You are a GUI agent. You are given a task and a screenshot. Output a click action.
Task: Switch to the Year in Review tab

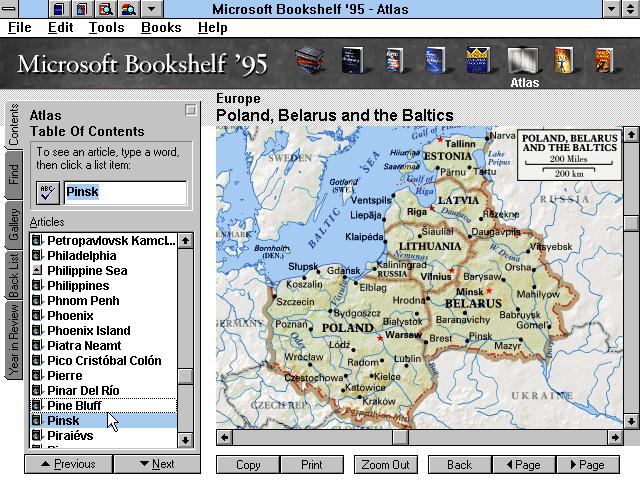[13, 340]
